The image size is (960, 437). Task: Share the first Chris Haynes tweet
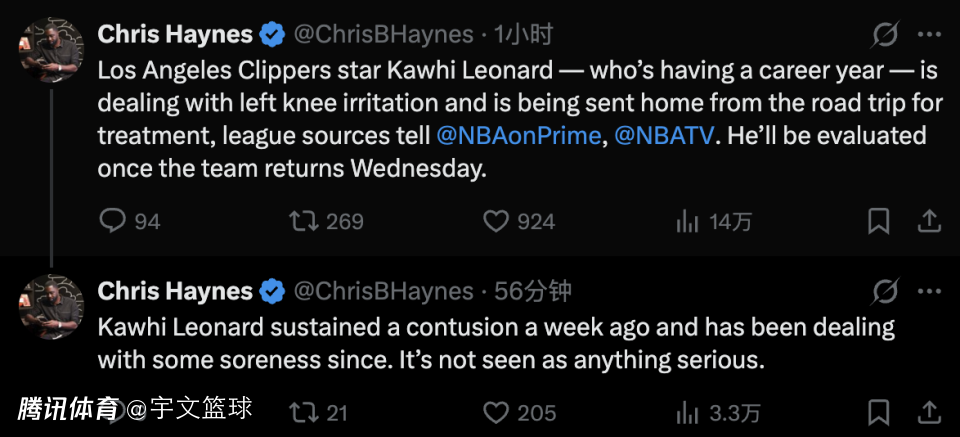pos(928,221)
